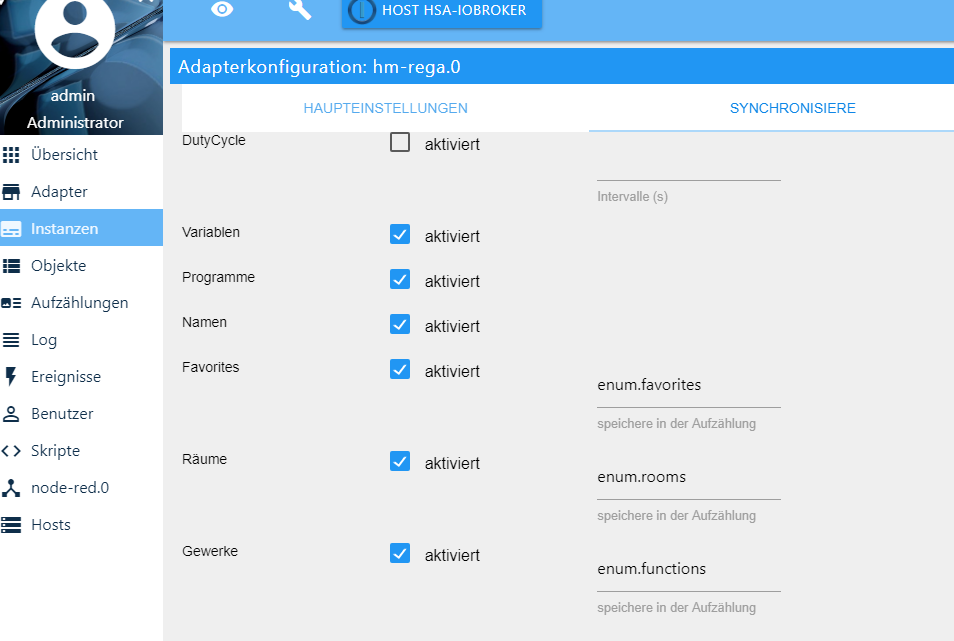Click the Objekte list icon
The width and height of the screenshot is (954, 641).
pos(11,266)
